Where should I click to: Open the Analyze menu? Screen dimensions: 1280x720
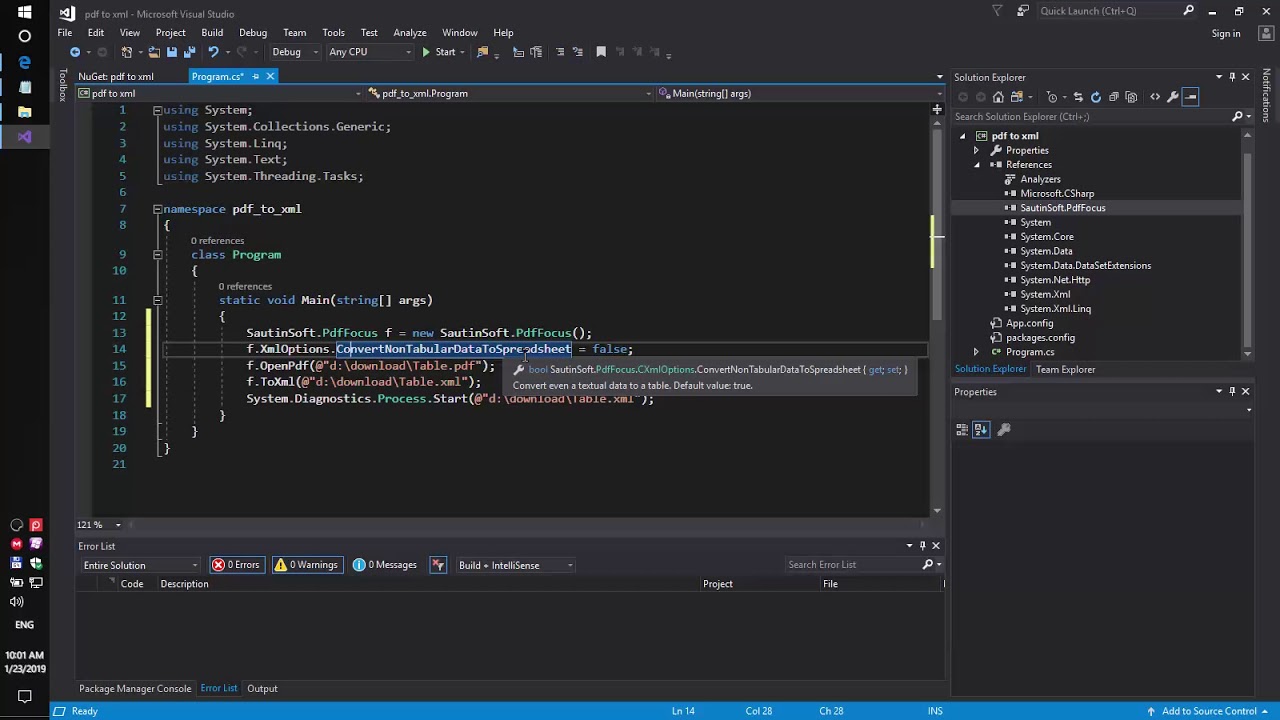pyautogui.click(x=410, y=33)
